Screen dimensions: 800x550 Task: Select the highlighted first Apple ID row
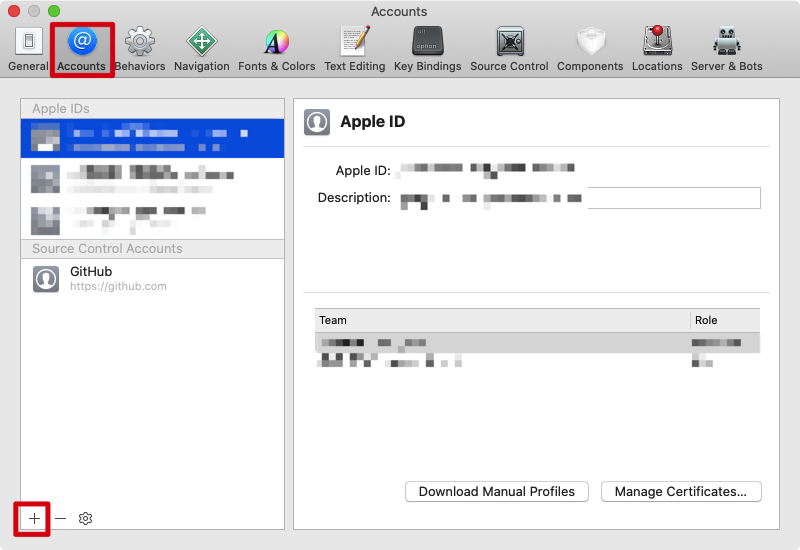(x=153, y=139)
